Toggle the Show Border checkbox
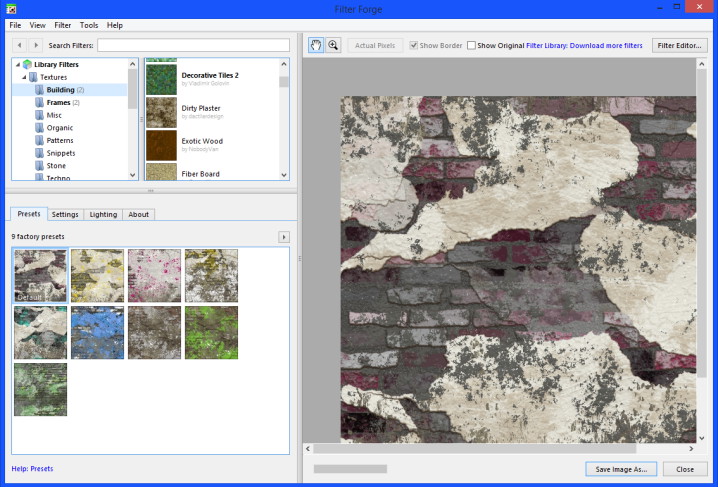The width and height of the screenshot is (718, 487). pyautogui.click(x=413, y=45)
